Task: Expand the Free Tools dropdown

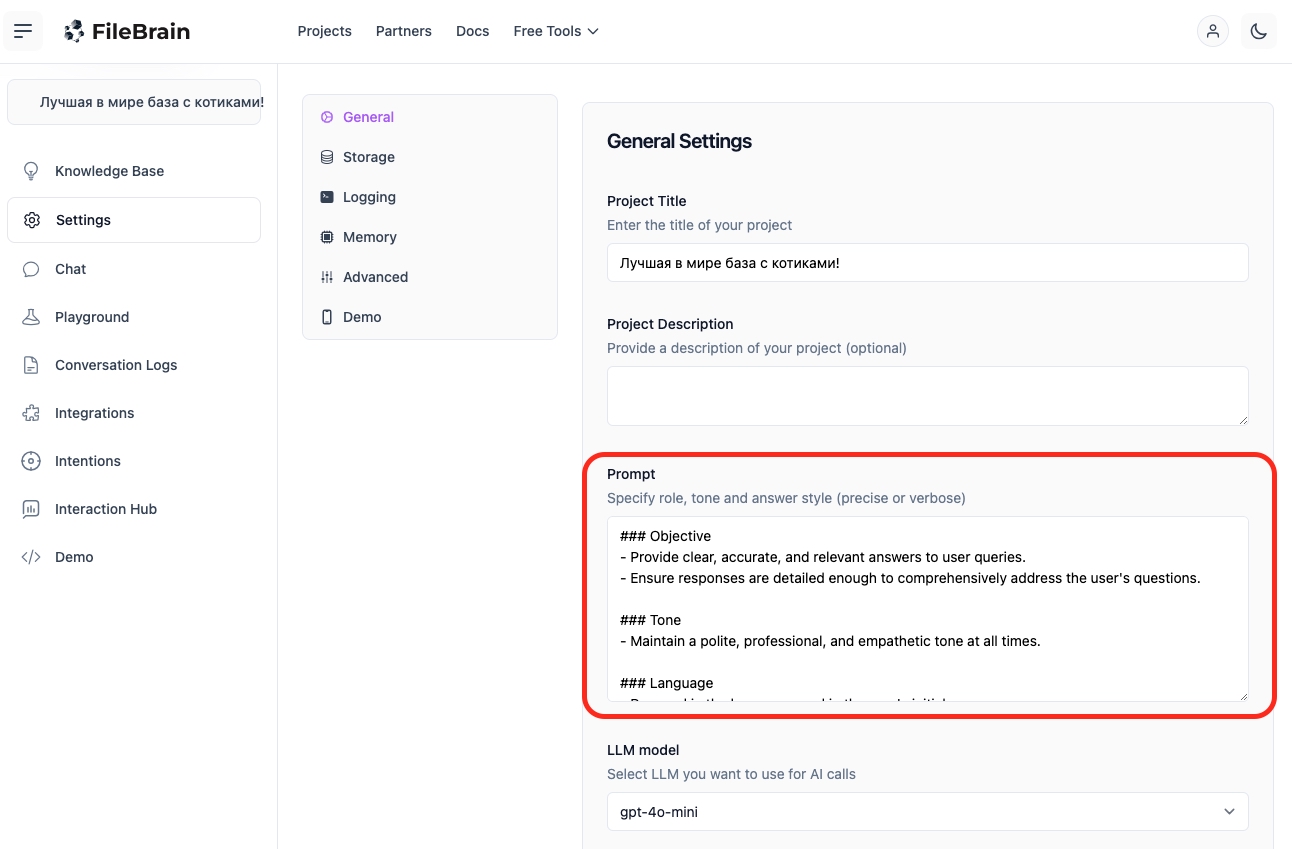Action: click(x=555, y=31)
